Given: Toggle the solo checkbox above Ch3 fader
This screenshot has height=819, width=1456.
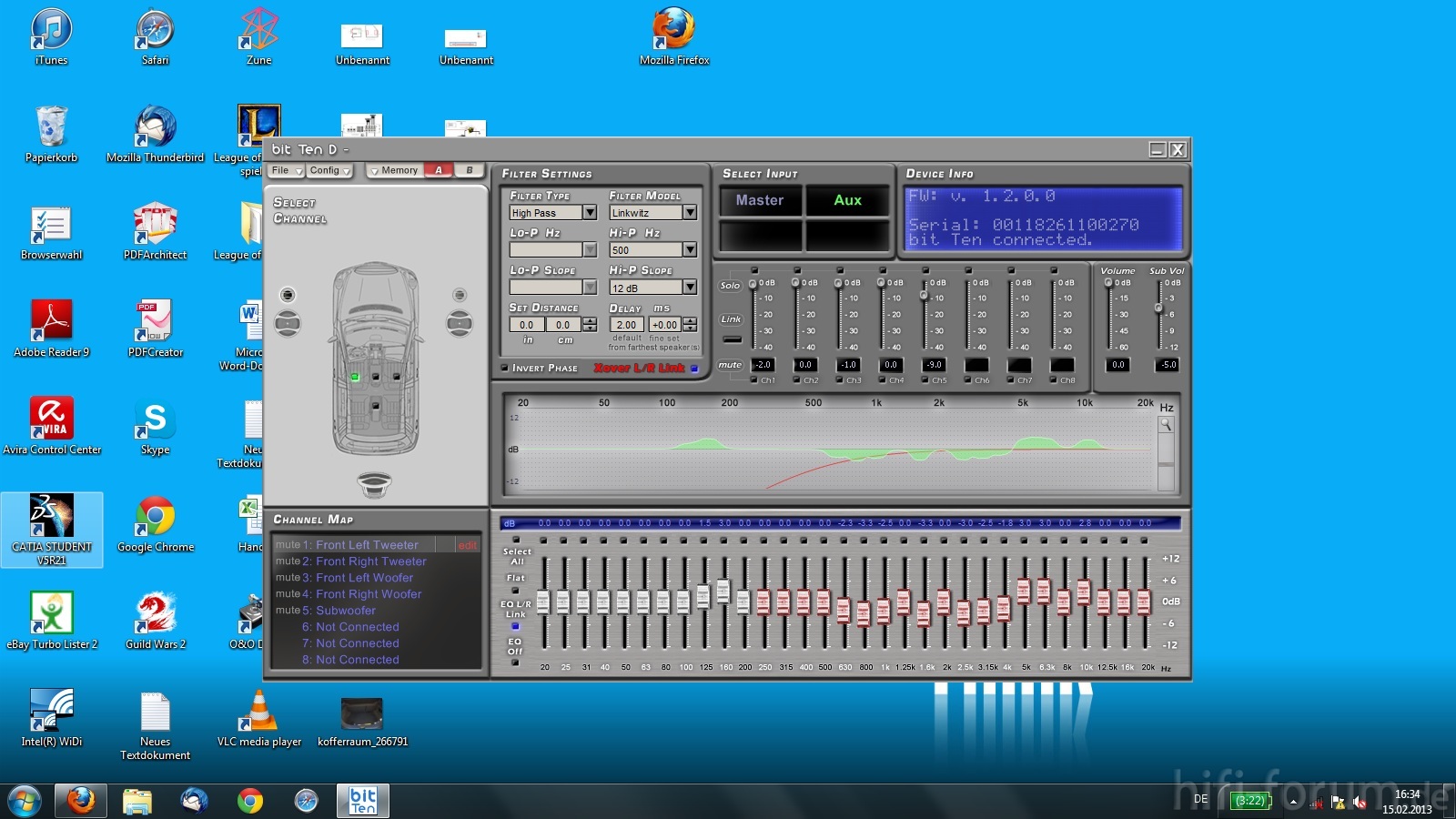Looking at the screenshot, I should (840, 270).
